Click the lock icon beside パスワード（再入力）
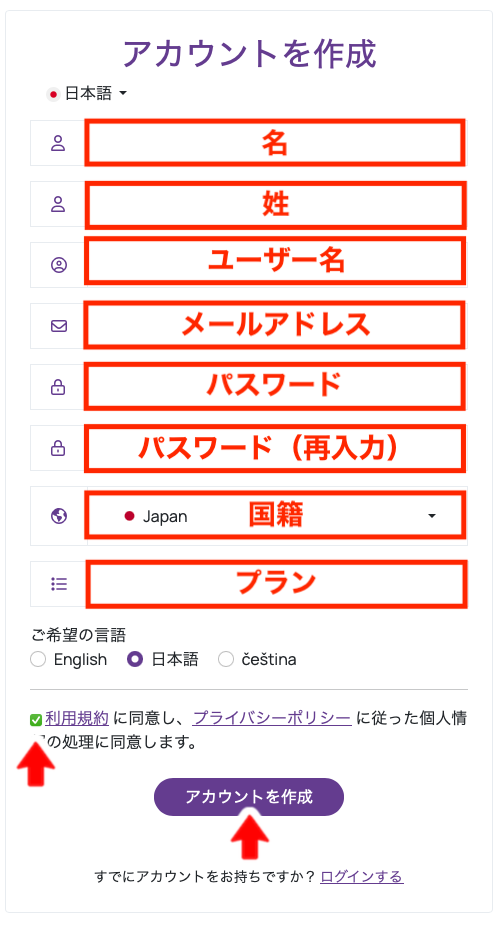Image resolution: width=498 pixels, height=932 pixels. tap(58, 448)
